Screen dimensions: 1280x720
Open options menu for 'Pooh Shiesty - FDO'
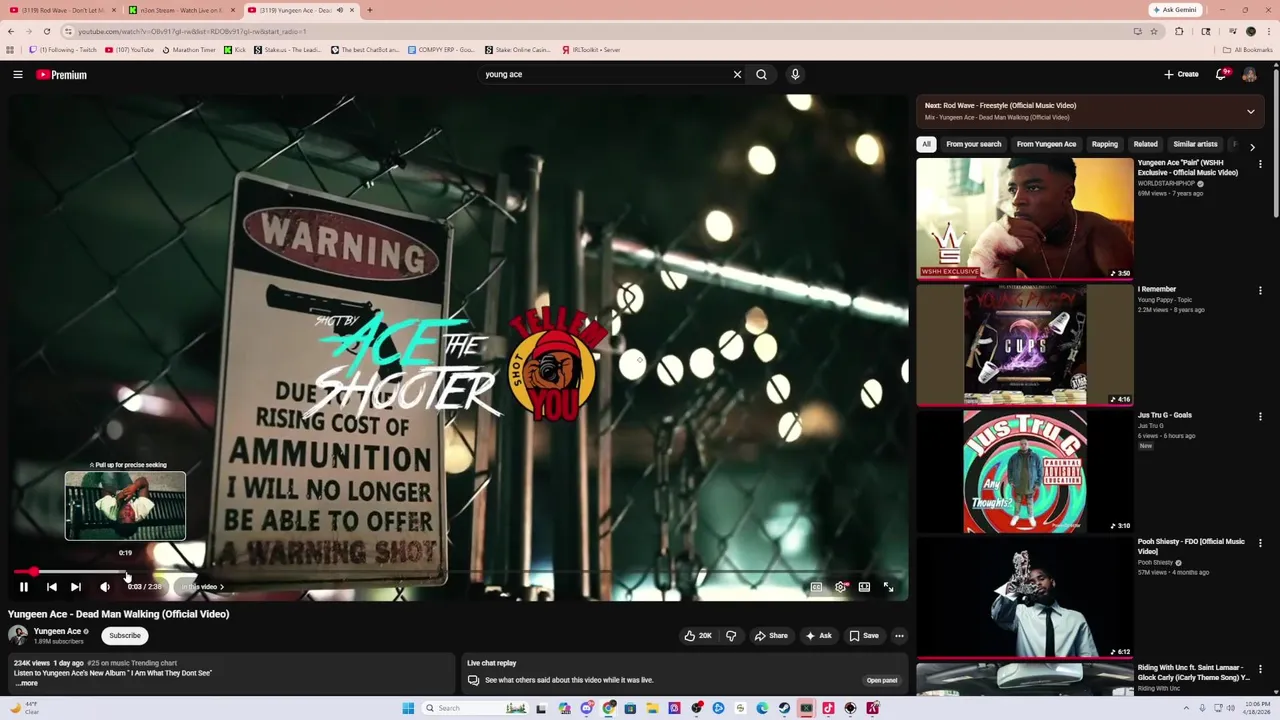(1260, 543)
